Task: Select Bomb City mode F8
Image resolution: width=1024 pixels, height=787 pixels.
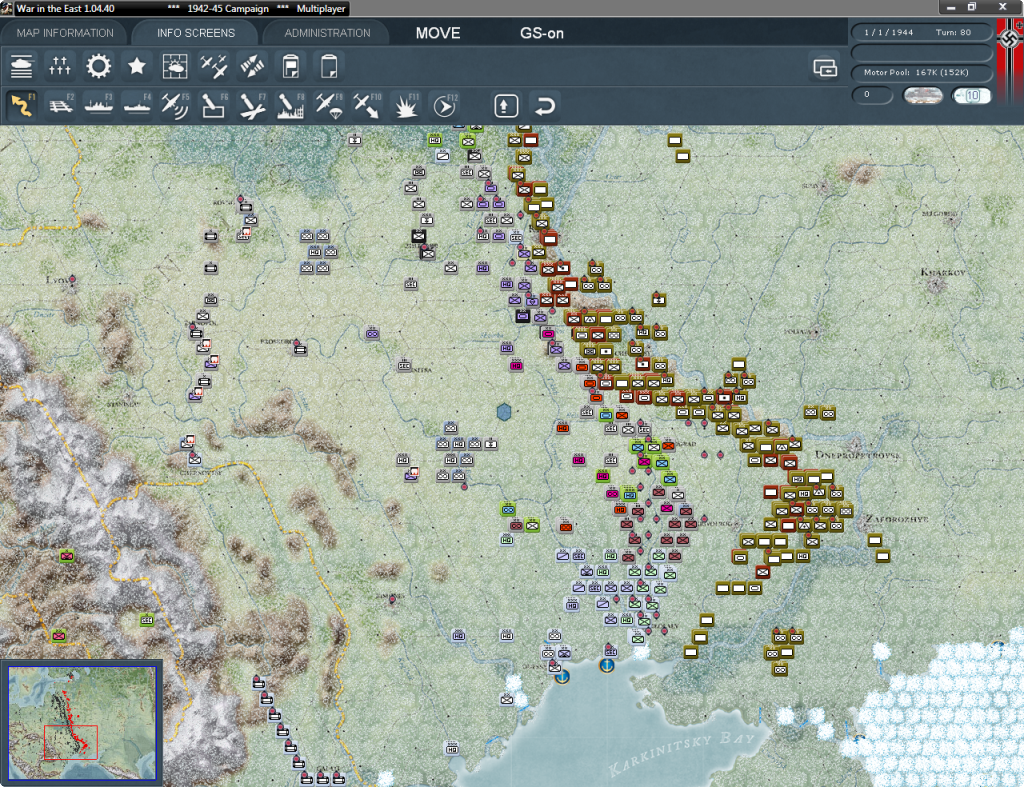Action: click(x=291, y=105)
